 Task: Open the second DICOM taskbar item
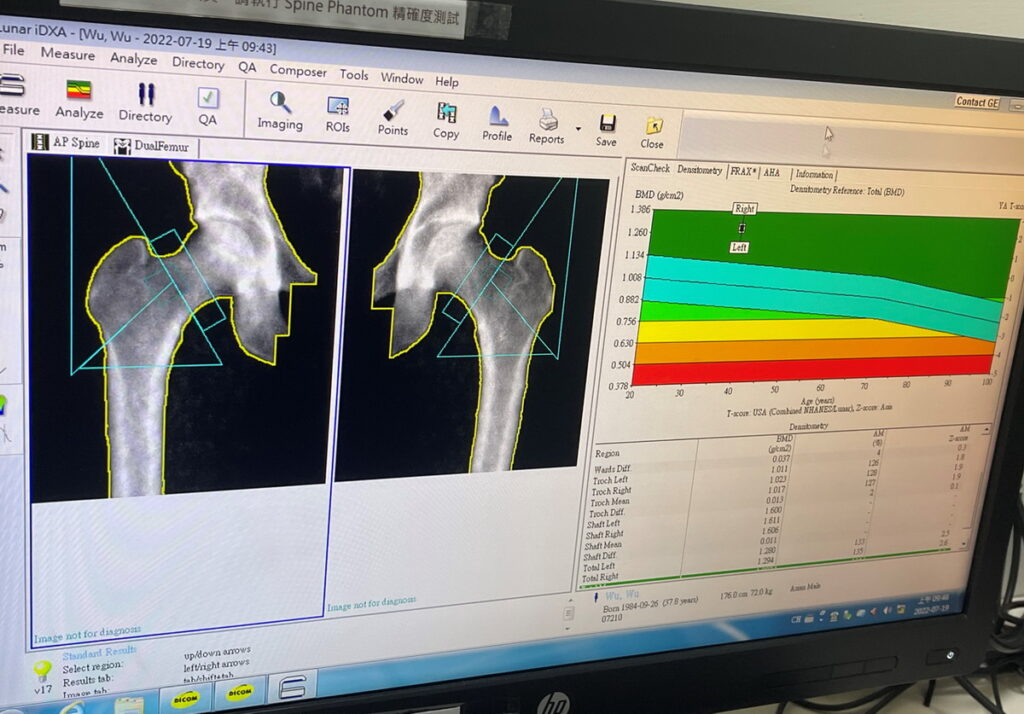(x=239, y=692)
